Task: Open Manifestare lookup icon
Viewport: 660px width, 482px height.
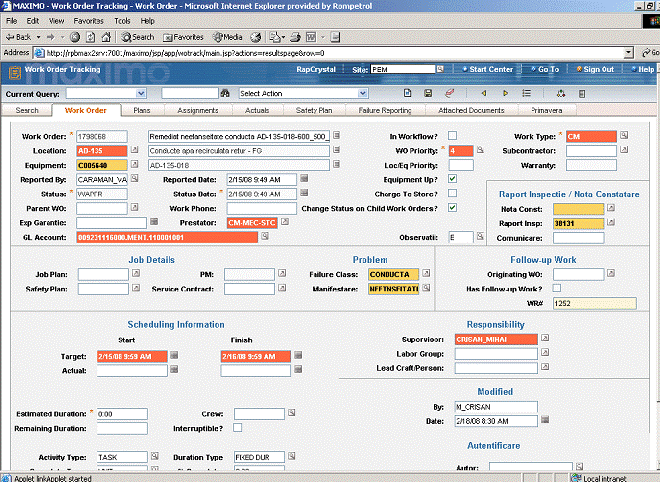Action: coord(426,288)
